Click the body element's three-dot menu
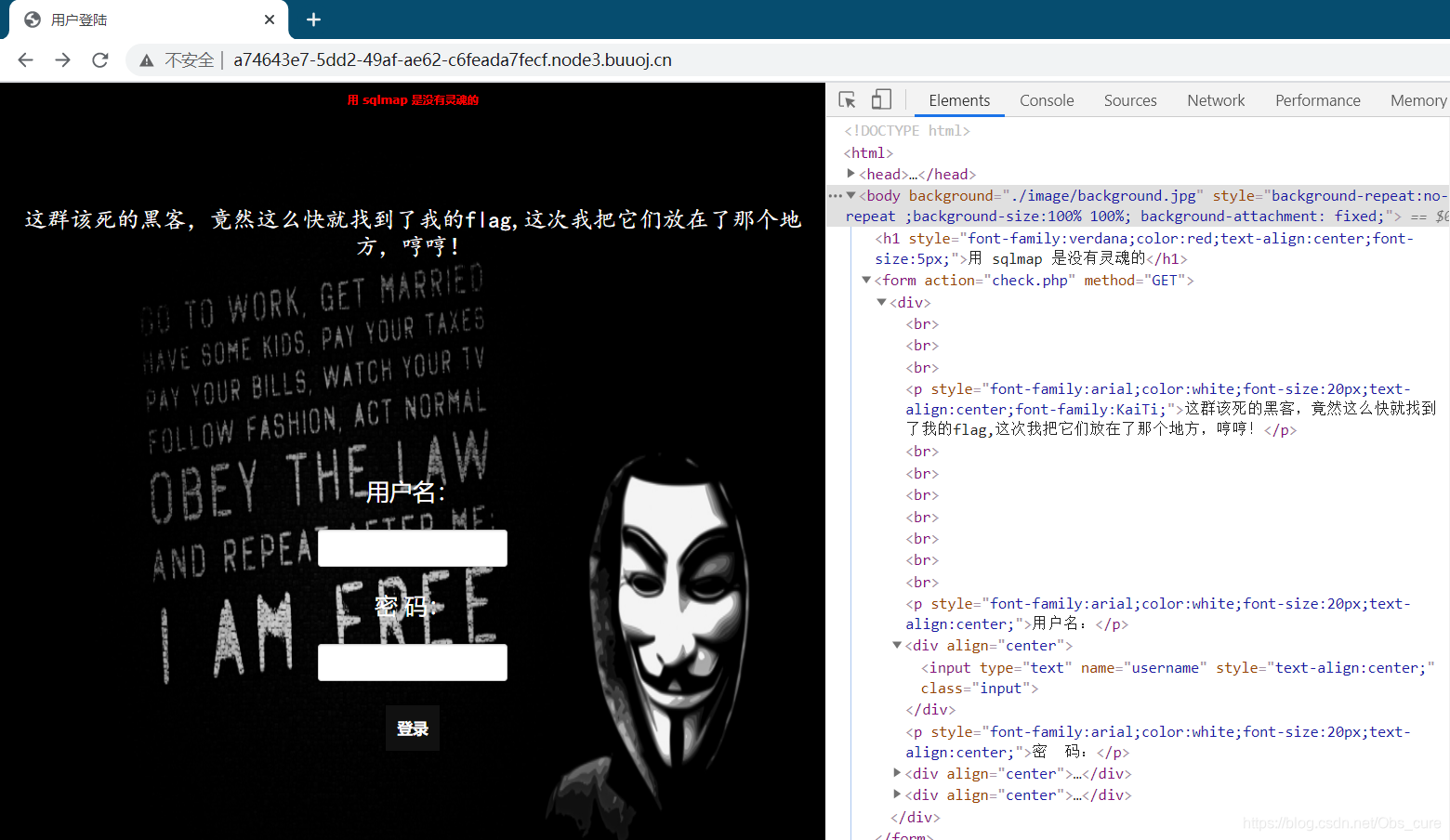The height and width of the screenshot is (840, 1450). 836,196
